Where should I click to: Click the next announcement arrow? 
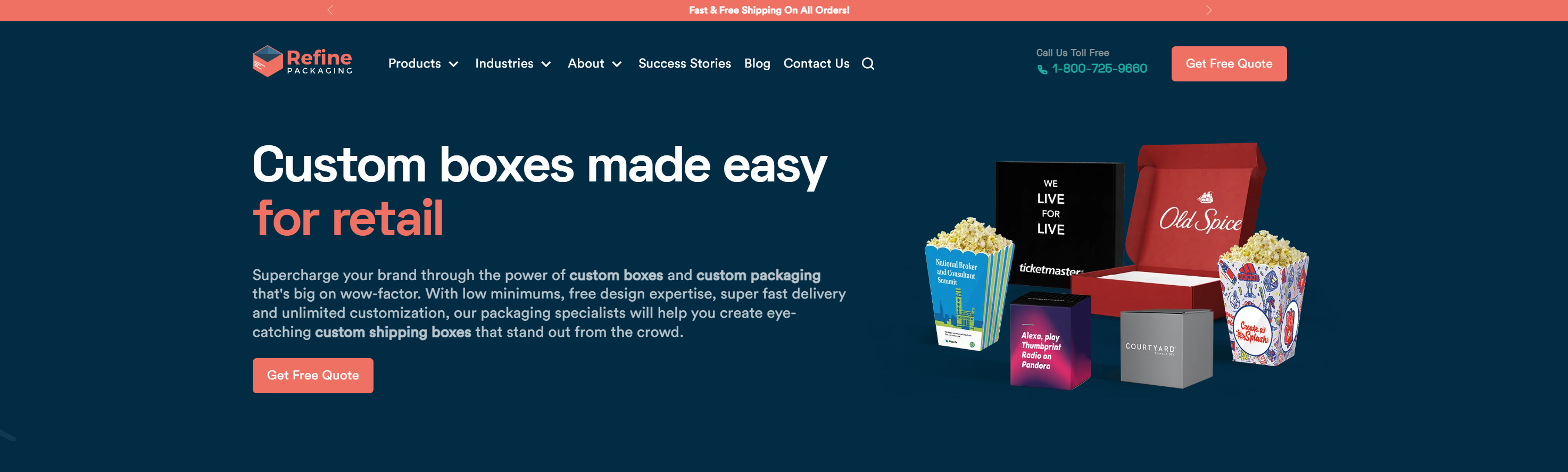pos(1209,10)
